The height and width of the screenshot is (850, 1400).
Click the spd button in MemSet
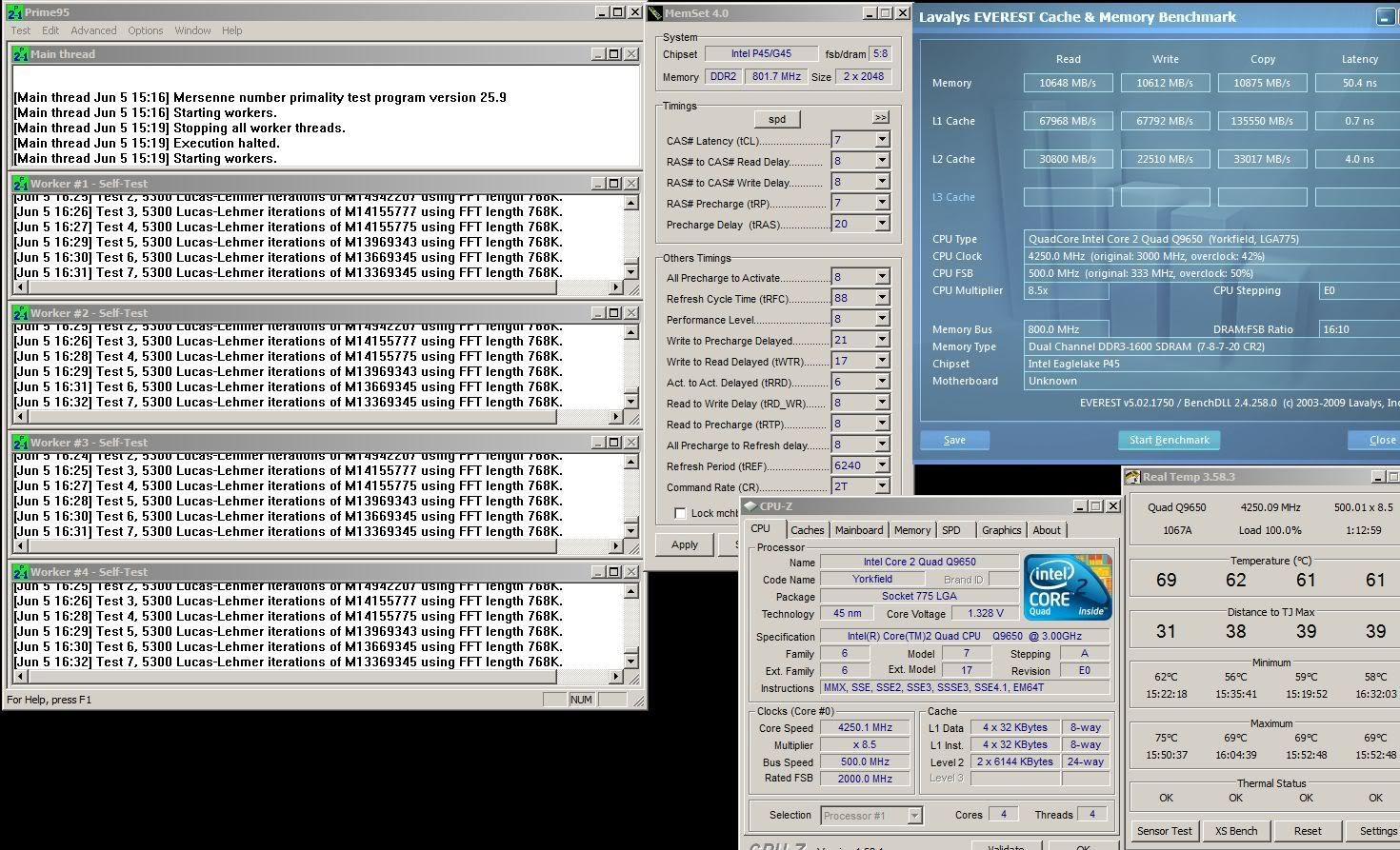(x=777, y=119)
